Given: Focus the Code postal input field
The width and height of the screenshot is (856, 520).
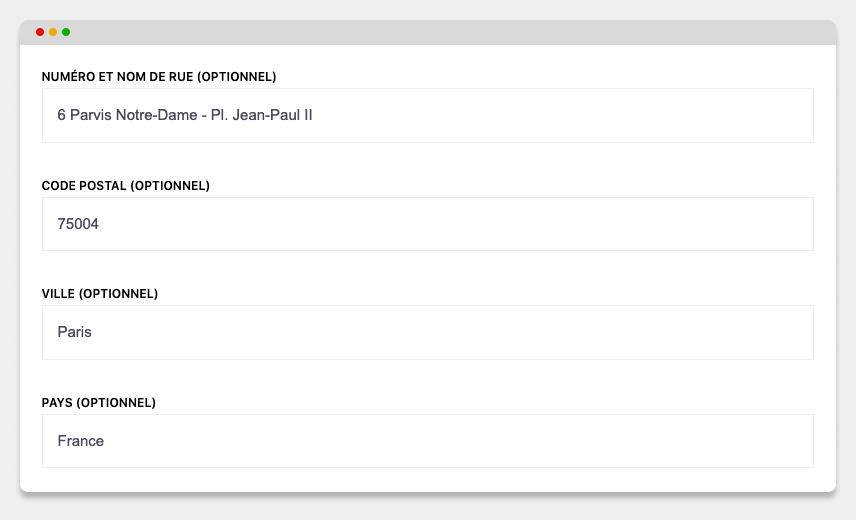Looking at the screenshot, I should (x=428, y=224).
